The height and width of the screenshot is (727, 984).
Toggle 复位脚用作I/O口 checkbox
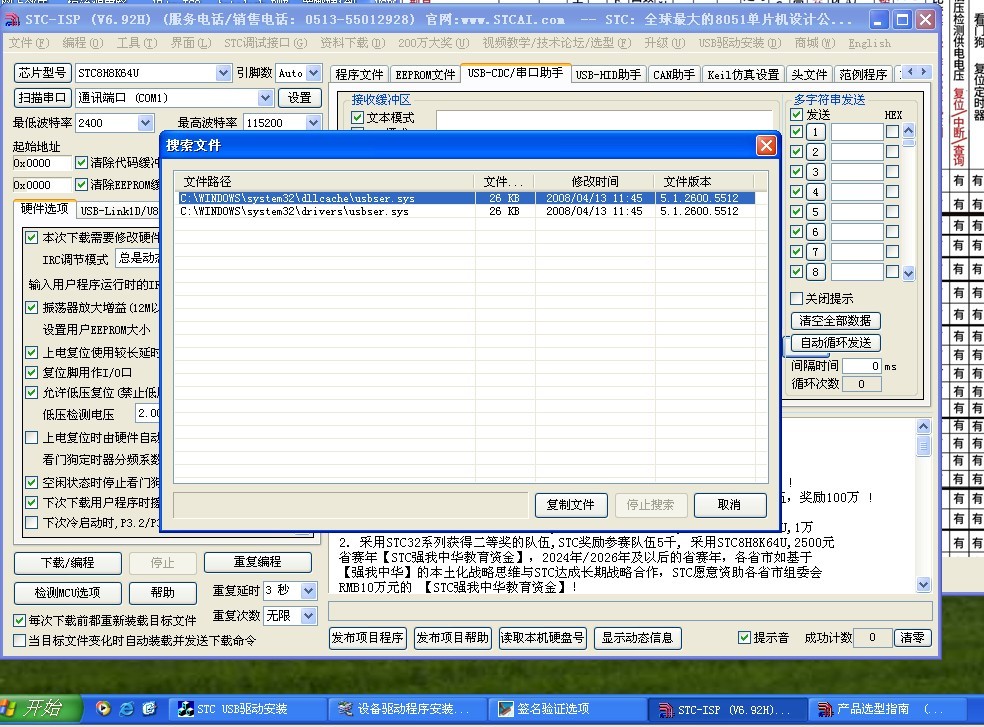click(31, 372)
